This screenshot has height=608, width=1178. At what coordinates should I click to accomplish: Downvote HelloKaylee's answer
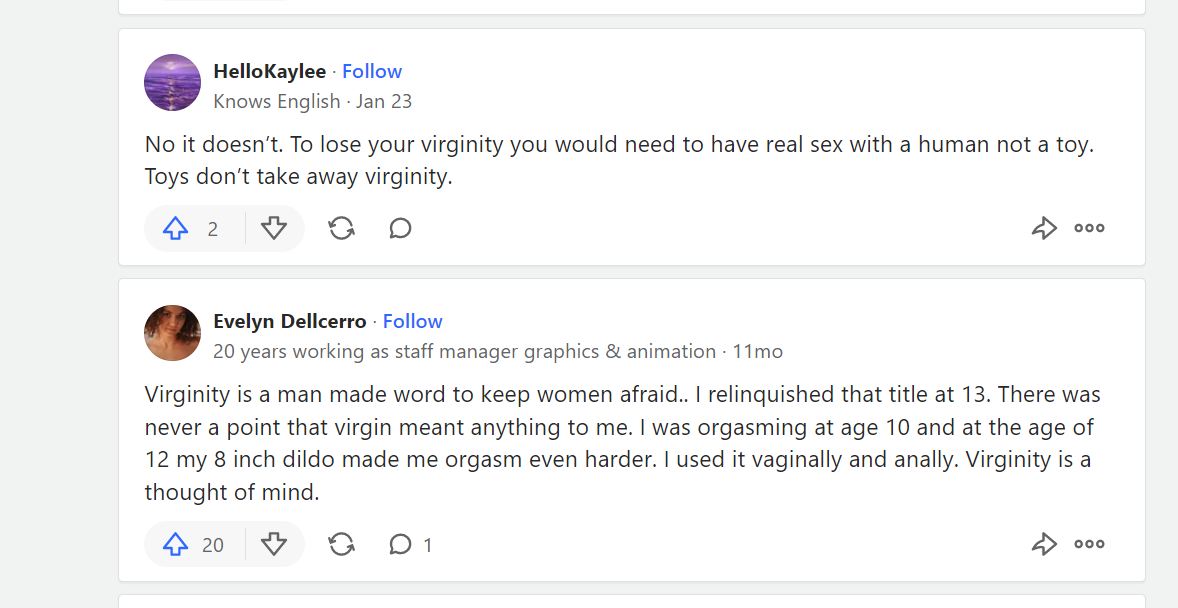point(274,228)
